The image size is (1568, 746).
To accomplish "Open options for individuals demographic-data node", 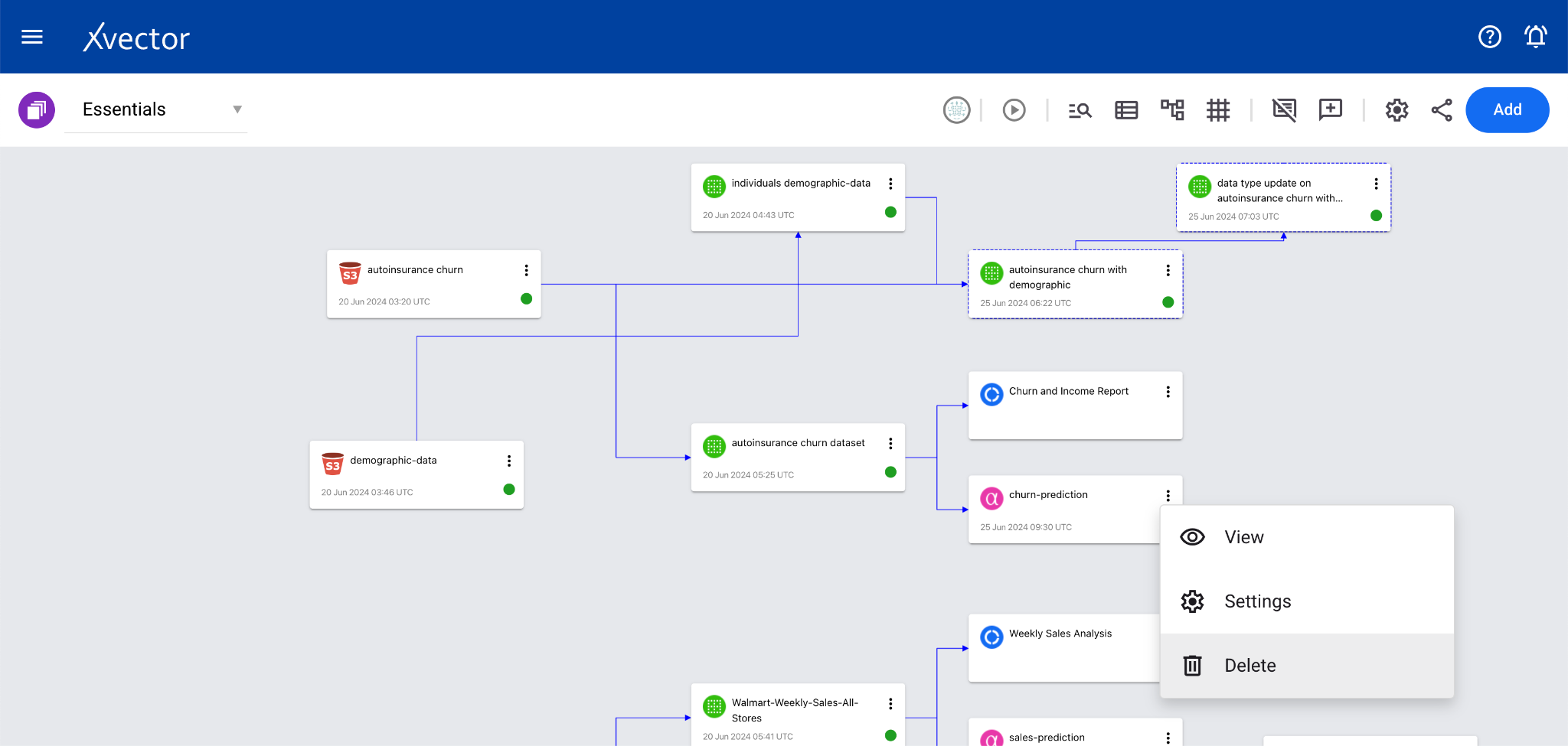I will (x=890, y=184).
